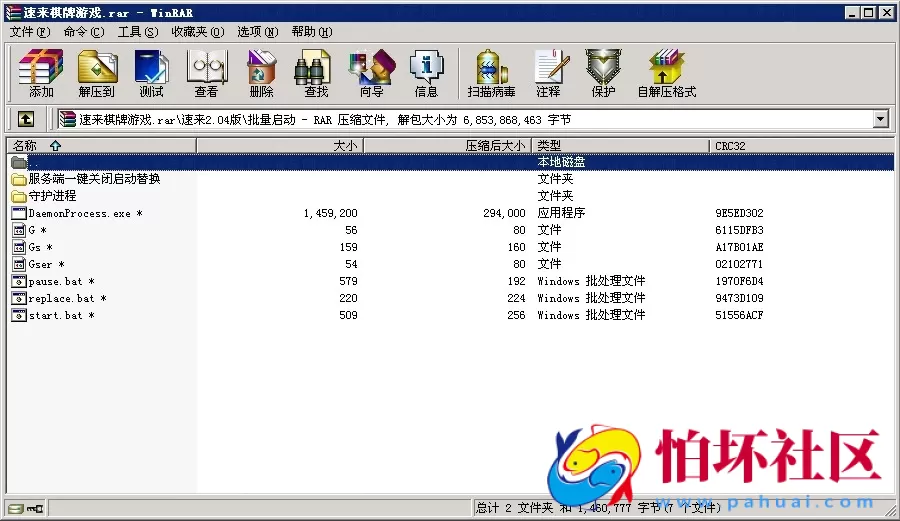Click the Add (添加) toolbar icon

(x=41, y=73)
